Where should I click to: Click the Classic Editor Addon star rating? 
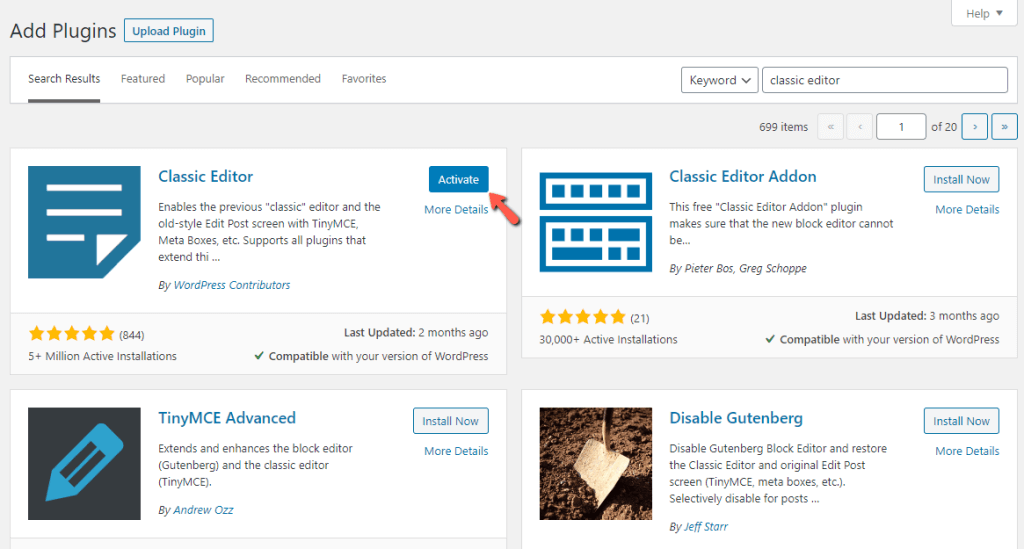click(583, 317)
